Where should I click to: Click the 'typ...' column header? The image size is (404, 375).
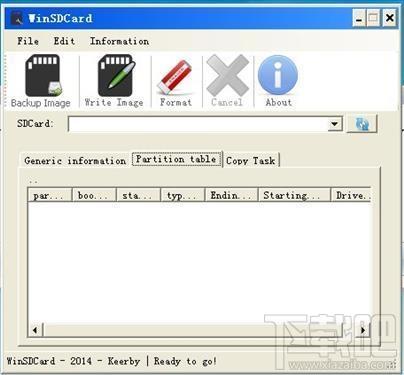click(183, 195)
